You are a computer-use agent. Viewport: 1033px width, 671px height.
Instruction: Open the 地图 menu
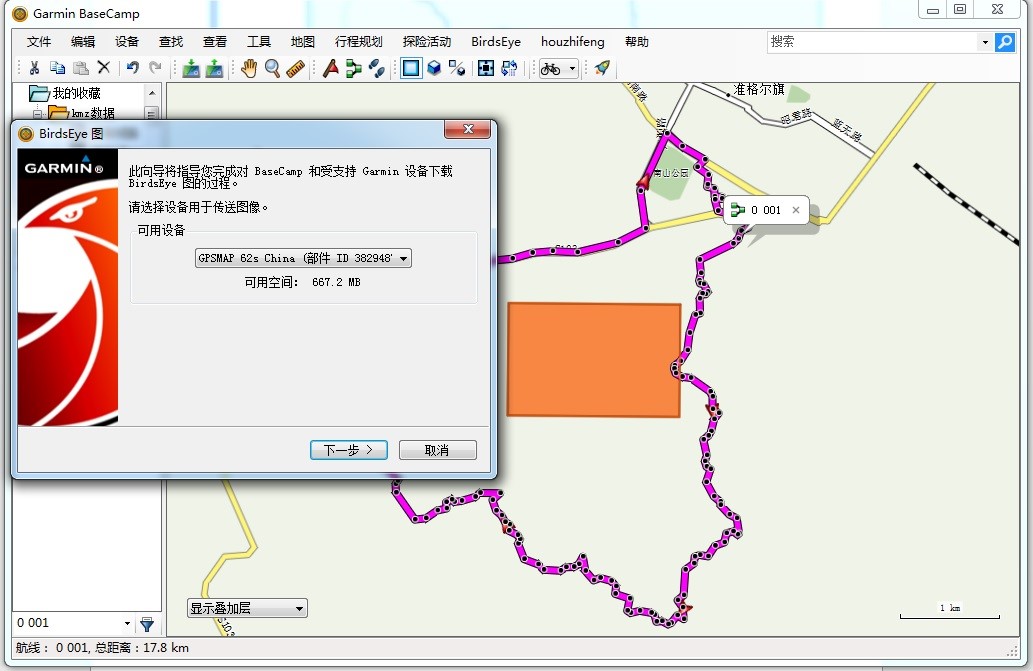[303, 41]
